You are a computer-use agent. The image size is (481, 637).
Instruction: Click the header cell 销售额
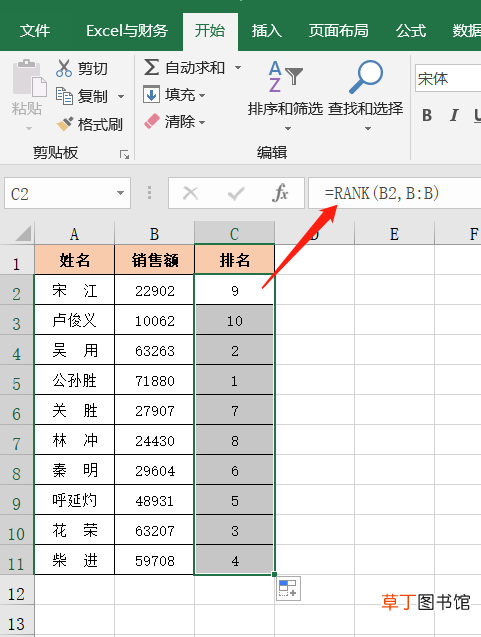(154, 260)
